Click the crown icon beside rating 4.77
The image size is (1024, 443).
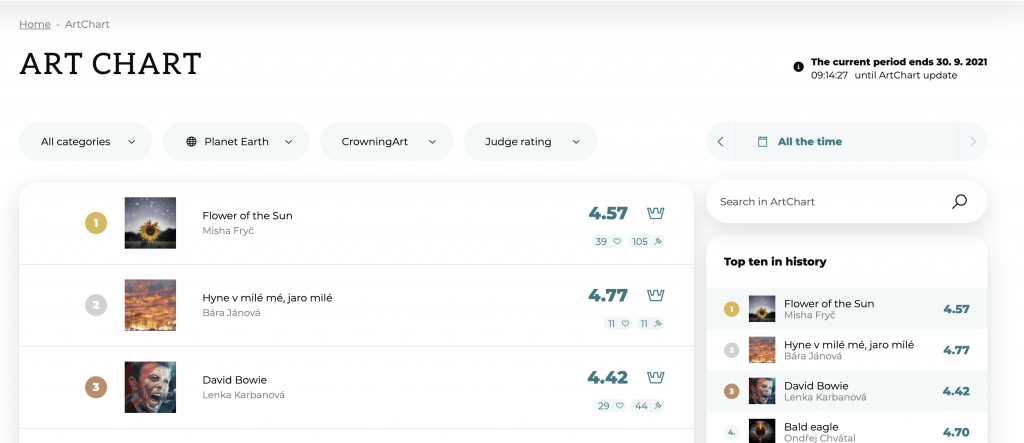coord(656,295)
